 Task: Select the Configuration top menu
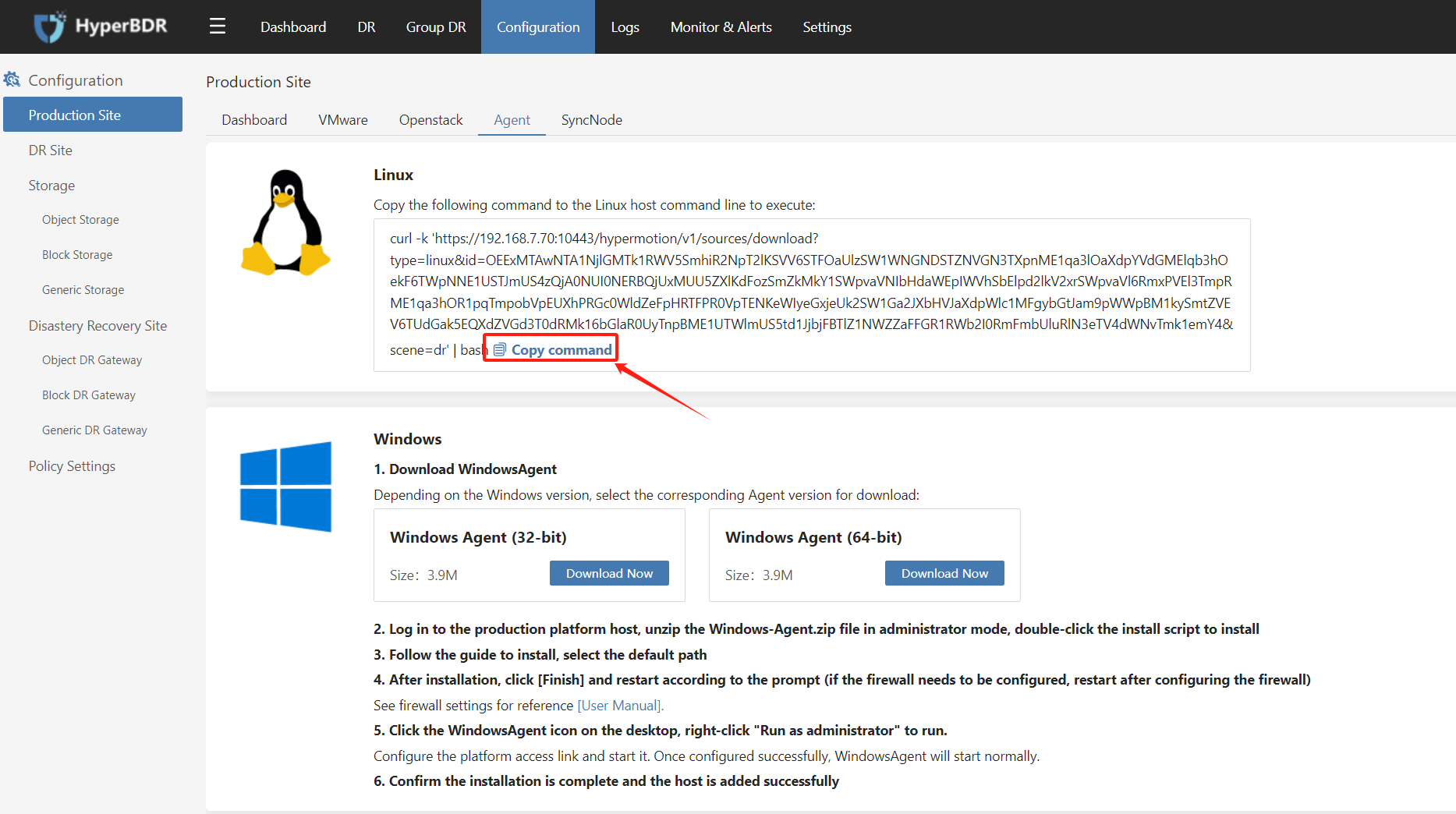pyautogui.click(x=538, y=27)
